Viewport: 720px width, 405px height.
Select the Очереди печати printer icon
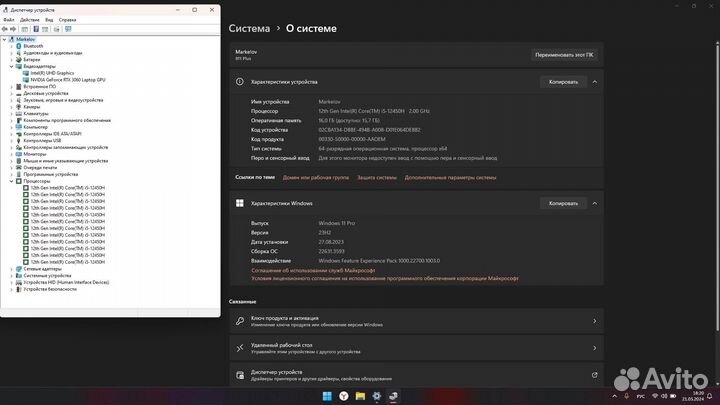pyautogui.click(x=19, y=168)
